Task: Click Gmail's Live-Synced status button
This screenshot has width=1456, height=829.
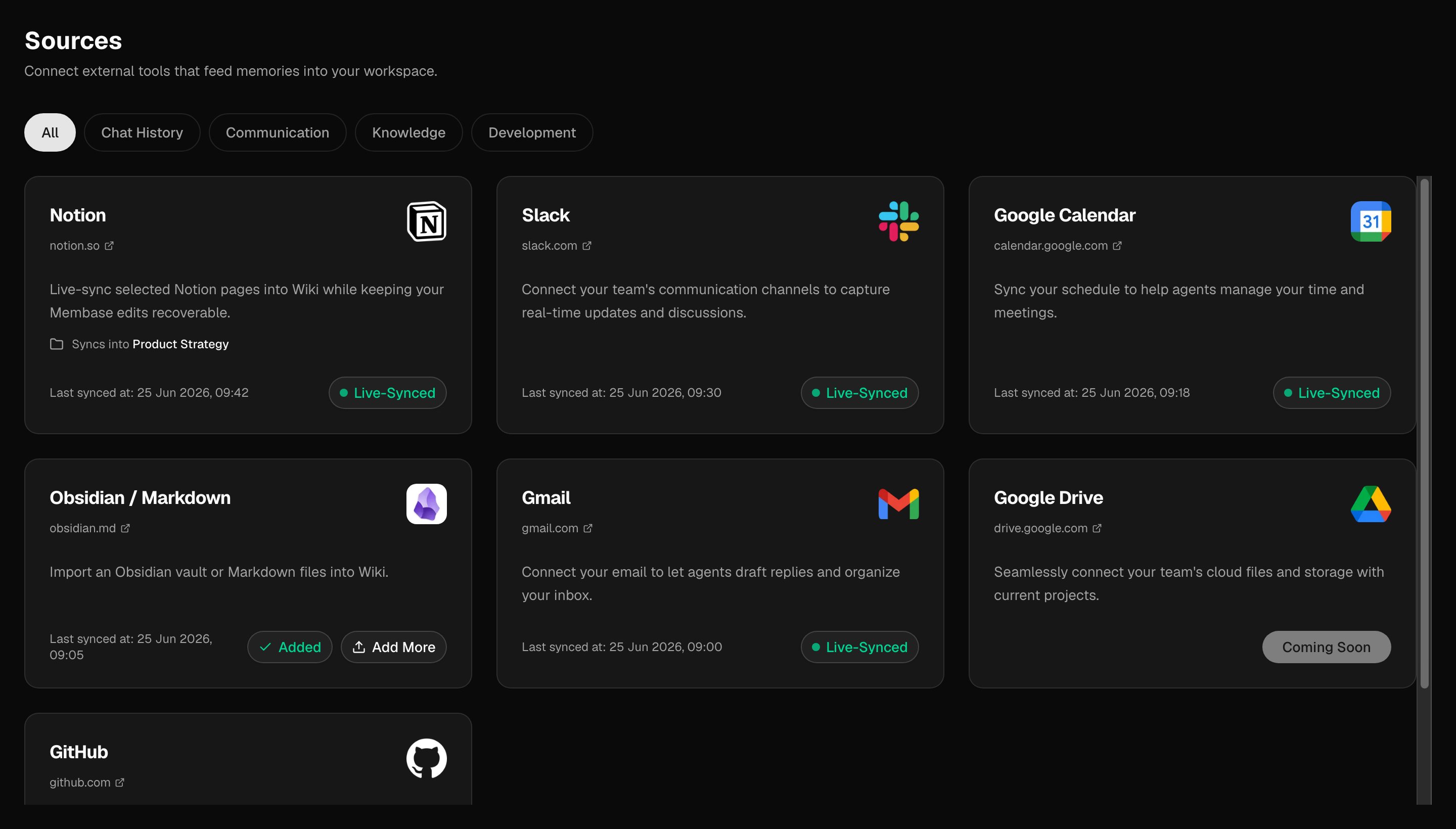Action: pyautogui.click(x=860, y=647)
